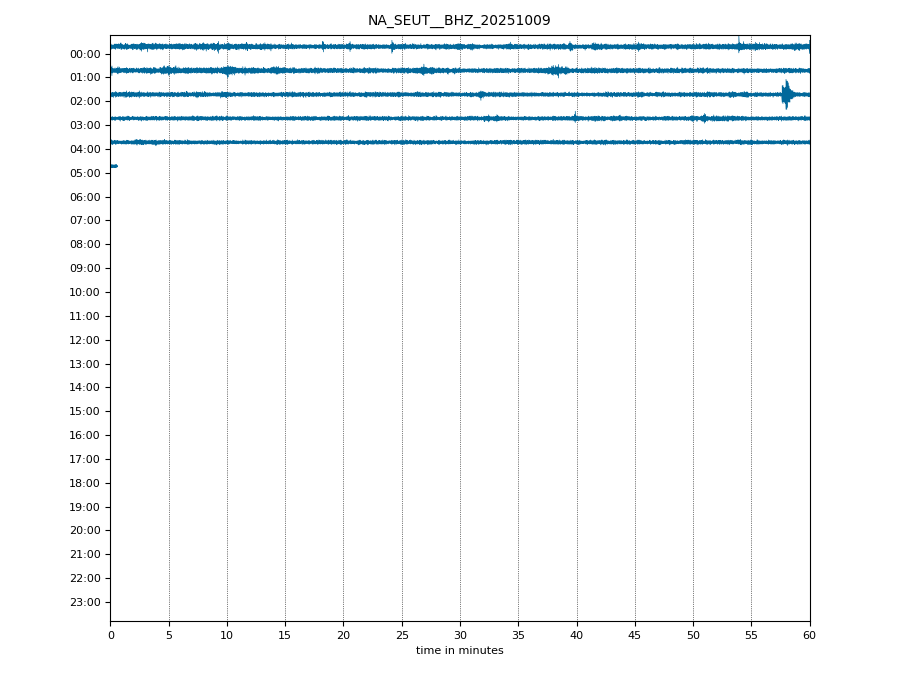Click the 15 minute tick label
Screen dimensions: 919x690
285,635
